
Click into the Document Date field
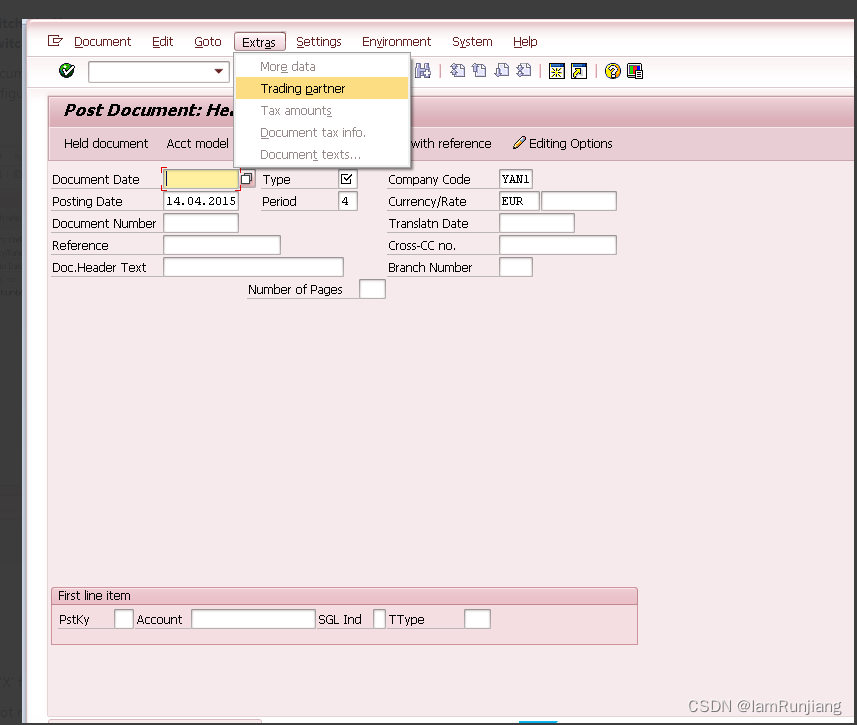201,179
